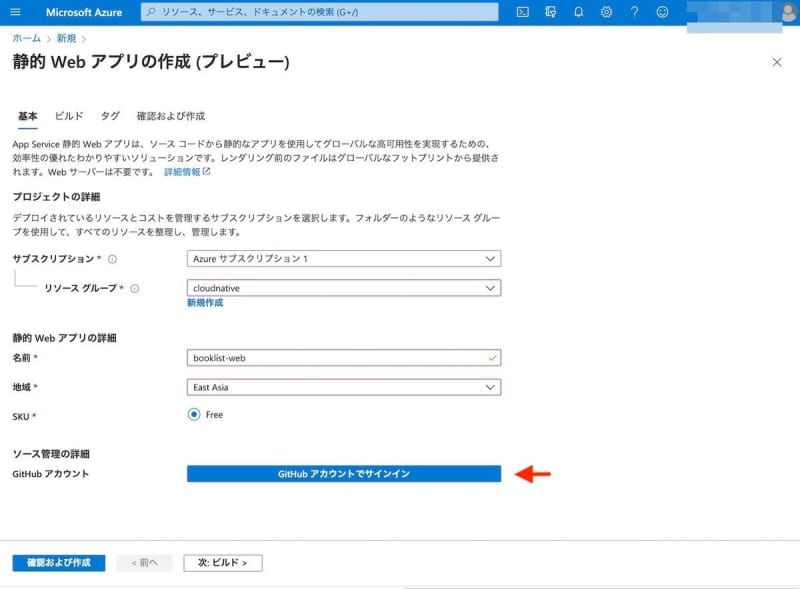The height and width of the screenshot is (589, 800).
Task: Select the Free SKU radio button
Action: [x=194, y=414]
